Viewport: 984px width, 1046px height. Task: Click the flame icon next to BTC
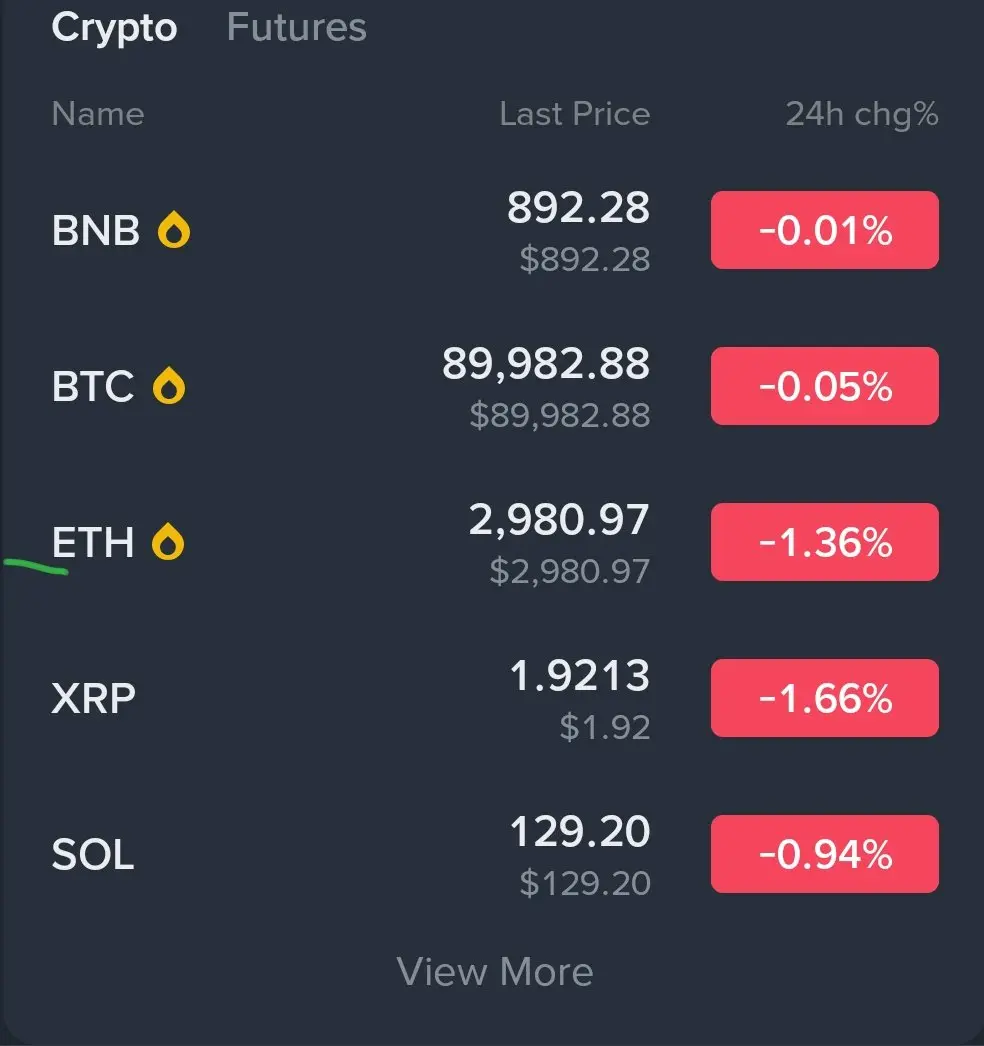169,386
